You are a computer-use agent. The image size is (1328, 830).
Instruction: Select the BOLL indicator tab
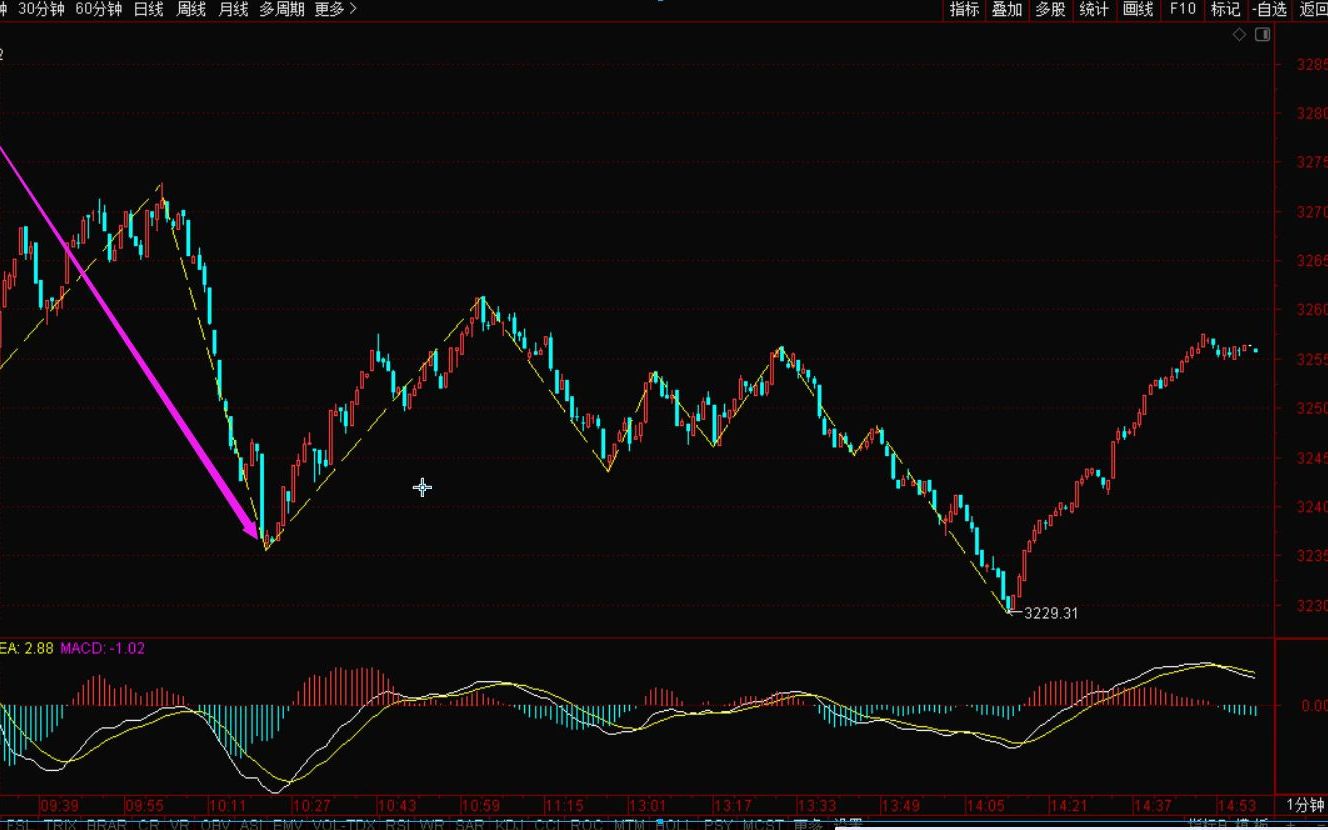672,825
